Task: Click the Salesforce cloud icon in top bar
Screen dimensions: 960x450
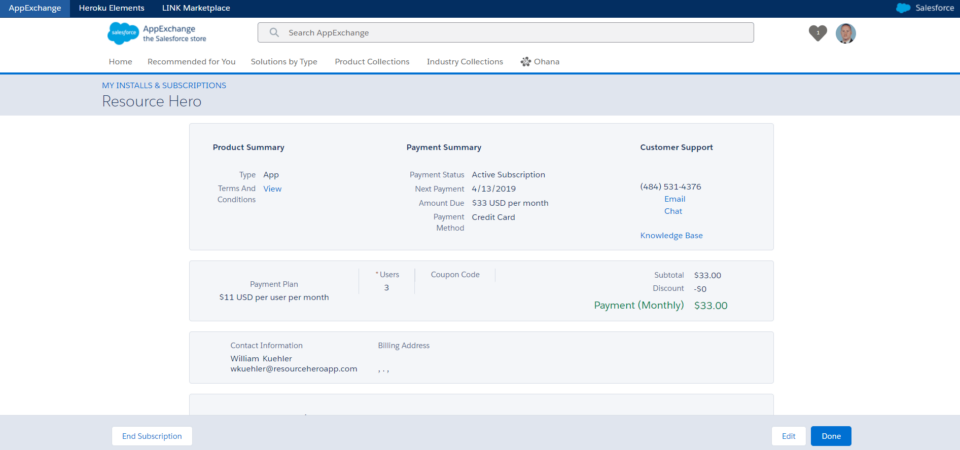Action: click(x=903, y=8)
